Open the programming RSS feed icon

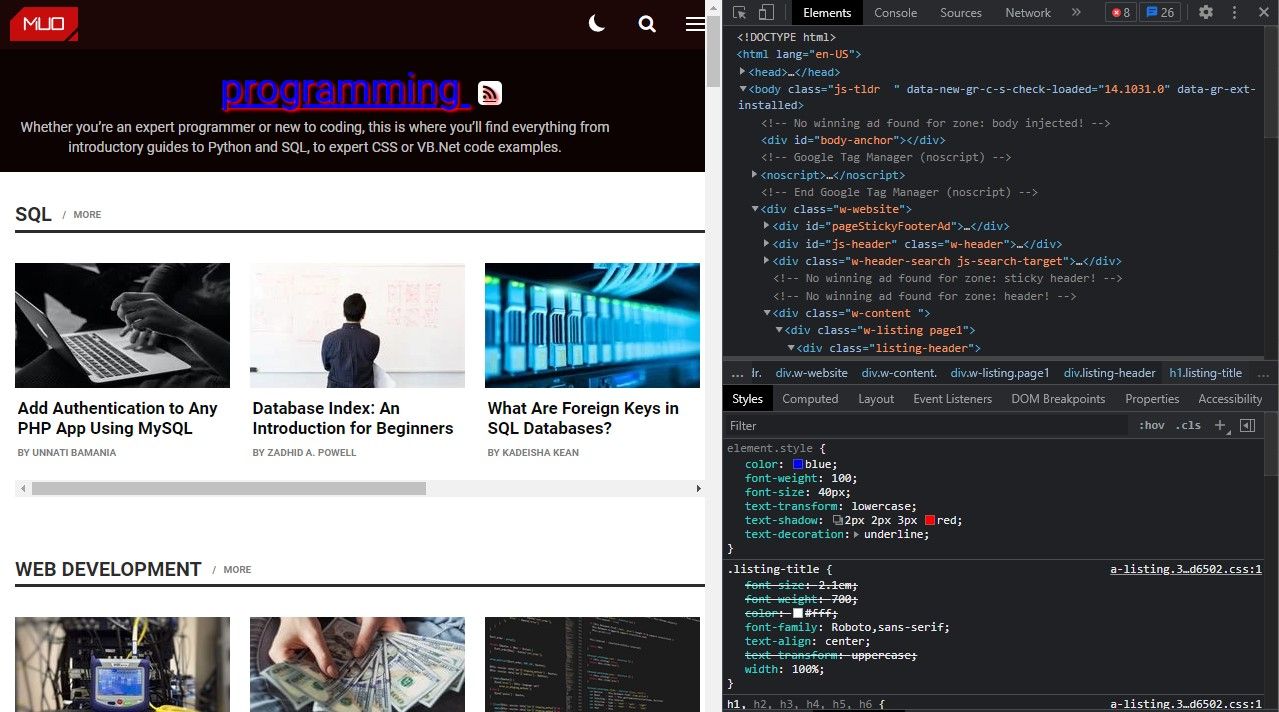[489, 93]
